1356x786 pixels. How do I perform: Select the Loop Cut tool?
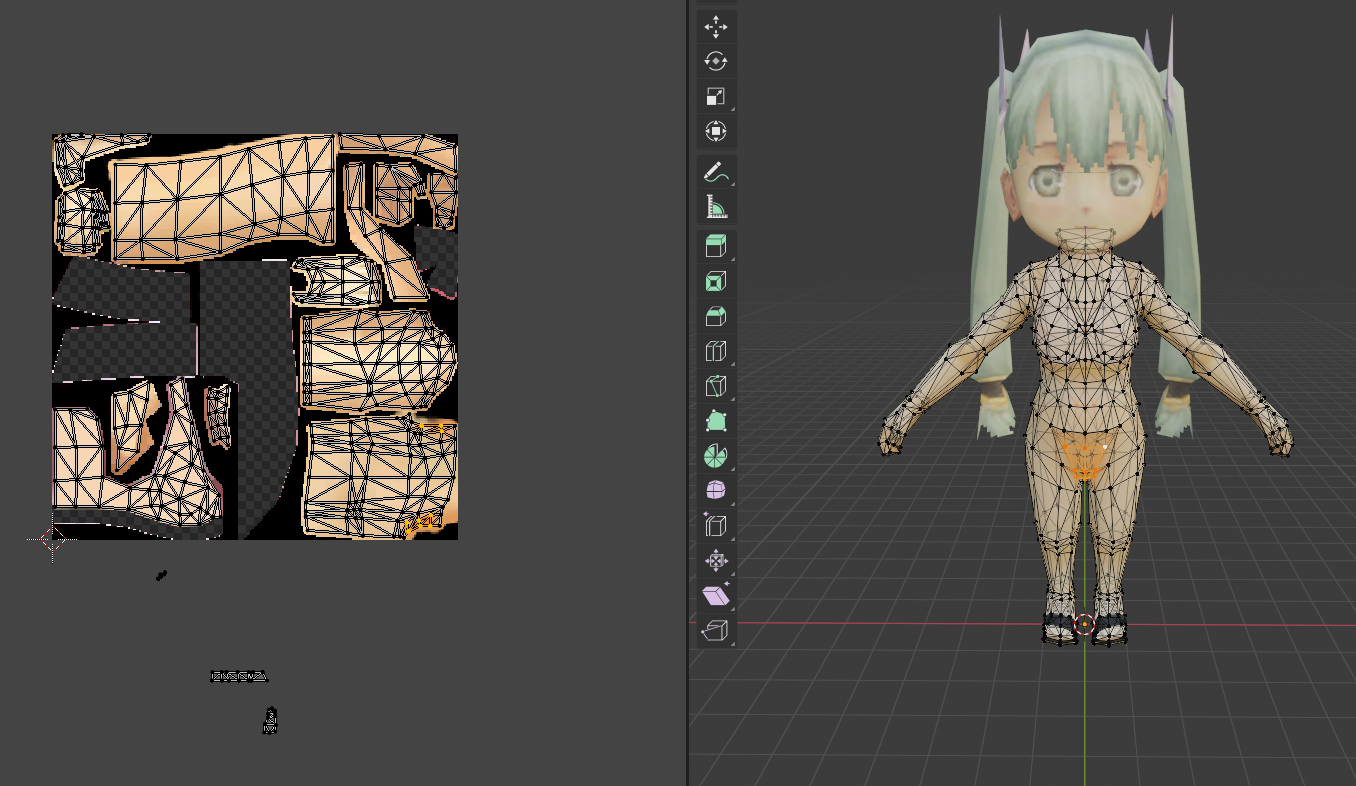(716, 352)
